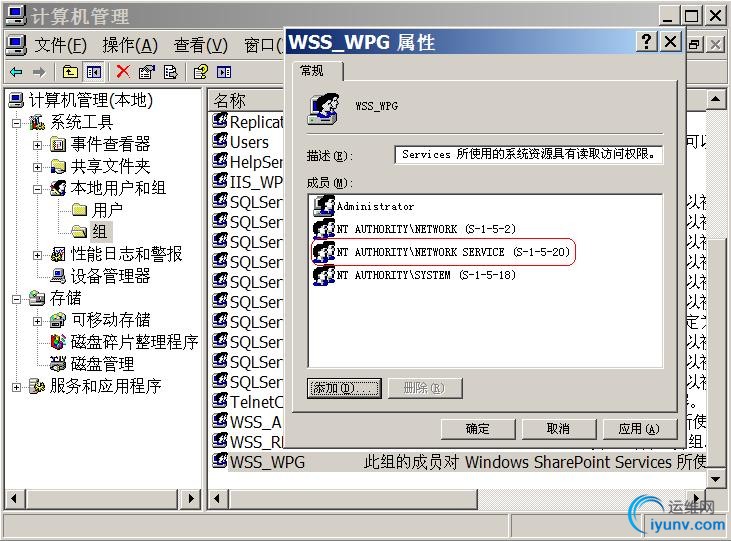
Task: Expand Services and Applications (服务和应用程序) node
Action: [17, 387]
